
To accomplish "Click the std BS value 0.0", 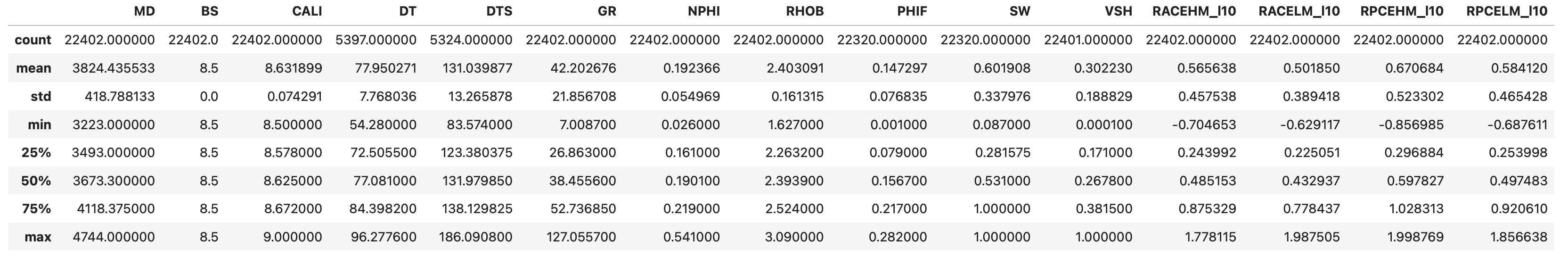I will (209, 96).
